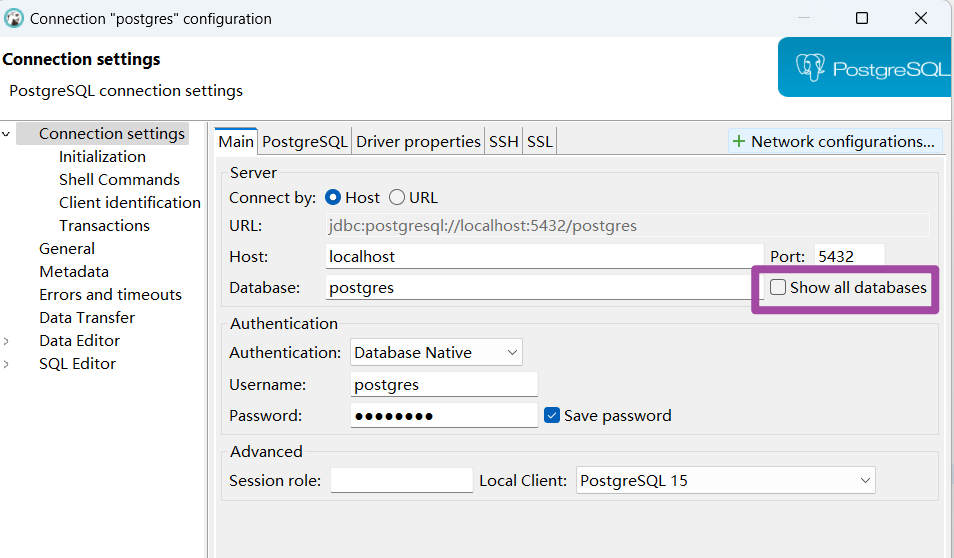Select the URL radio button

pos(397,198)
